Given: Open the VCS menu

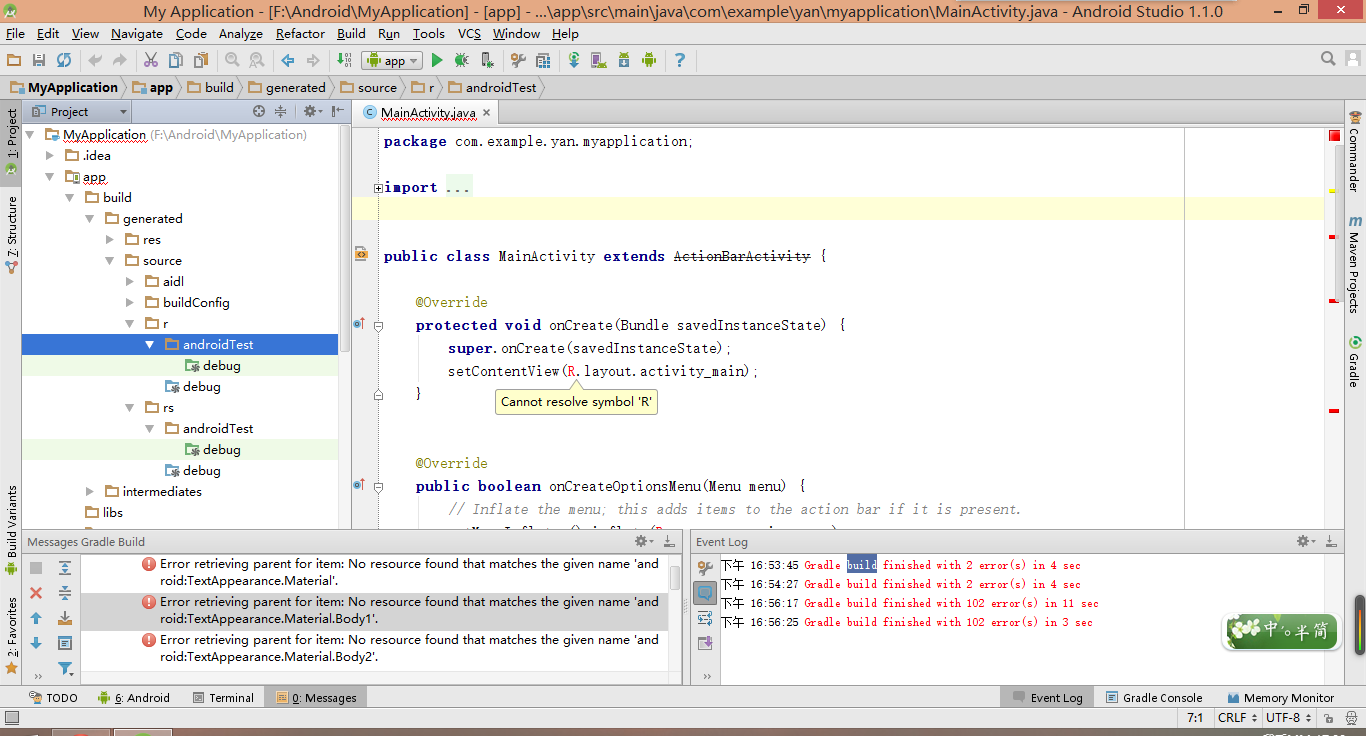Looking at the screenshot, I should click(x=469, y=33).
